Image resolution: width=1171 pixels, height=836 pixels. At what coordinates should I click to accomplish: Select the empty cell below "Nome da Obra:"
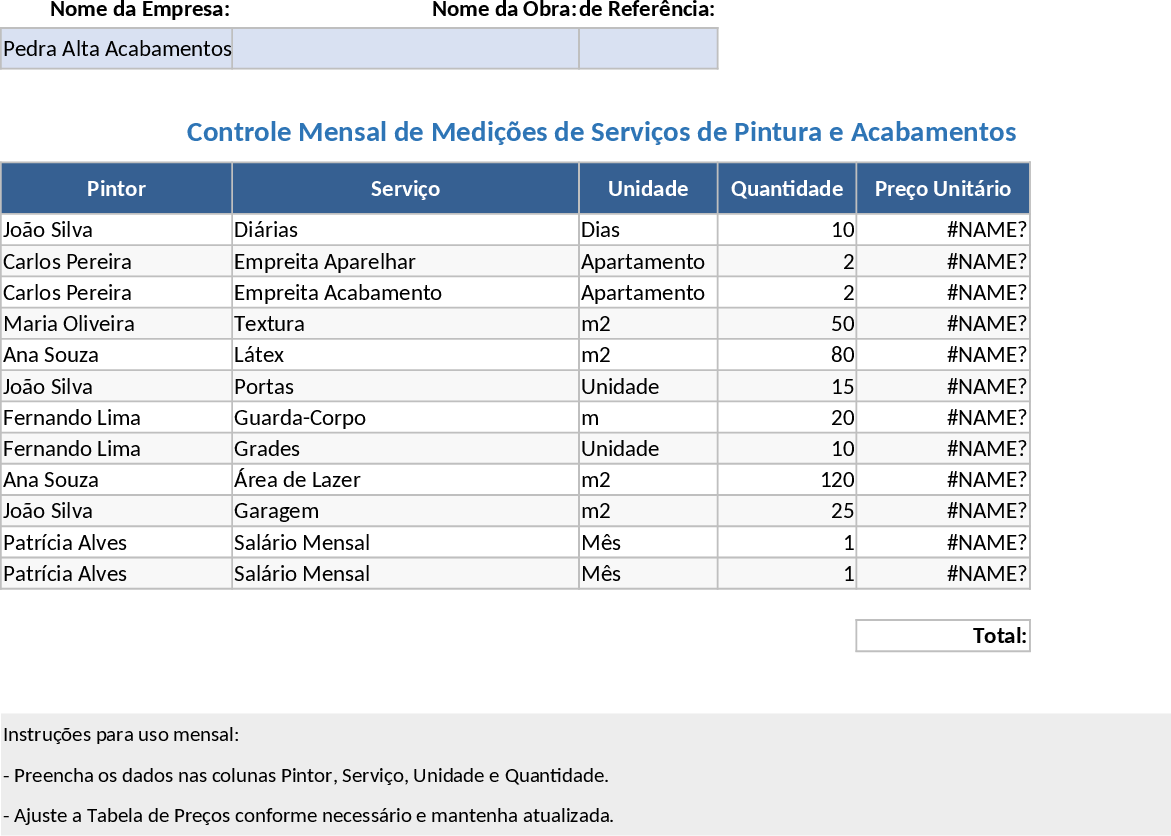pos(405,48)
